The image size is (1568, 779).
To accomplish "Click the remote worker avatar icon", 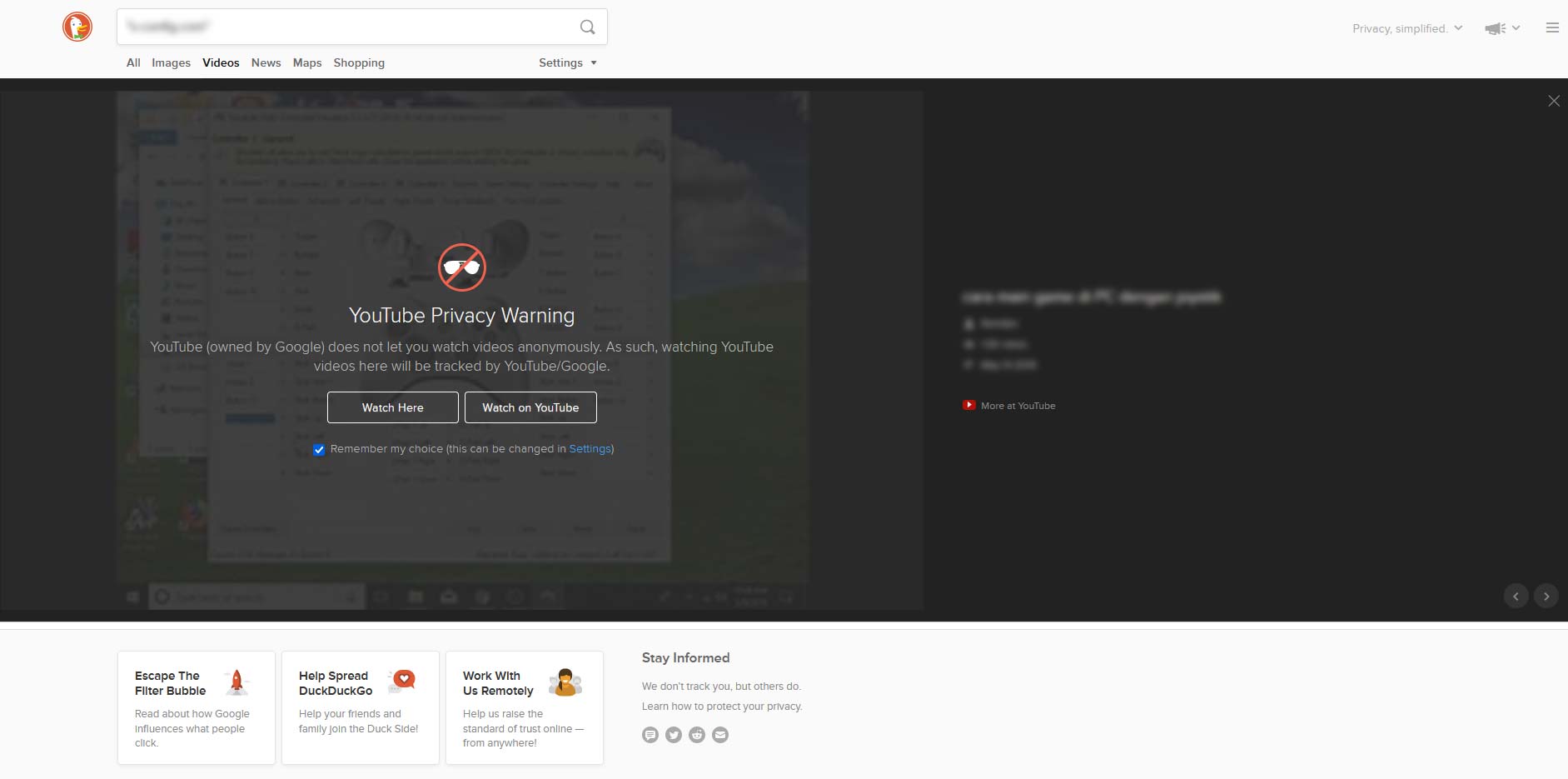I will (x=565, y=682).
